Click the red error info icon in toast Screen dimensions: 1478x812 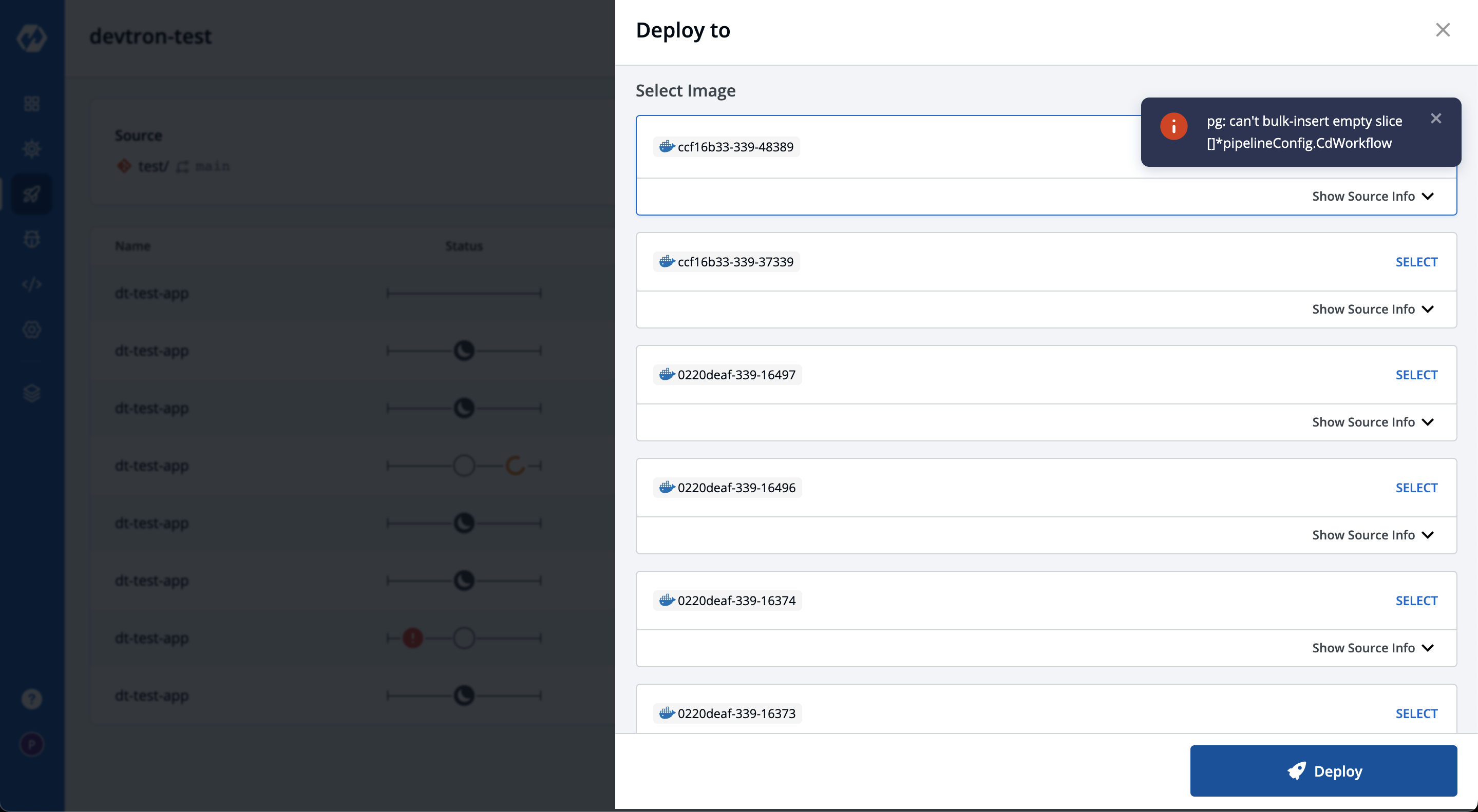1173,126
